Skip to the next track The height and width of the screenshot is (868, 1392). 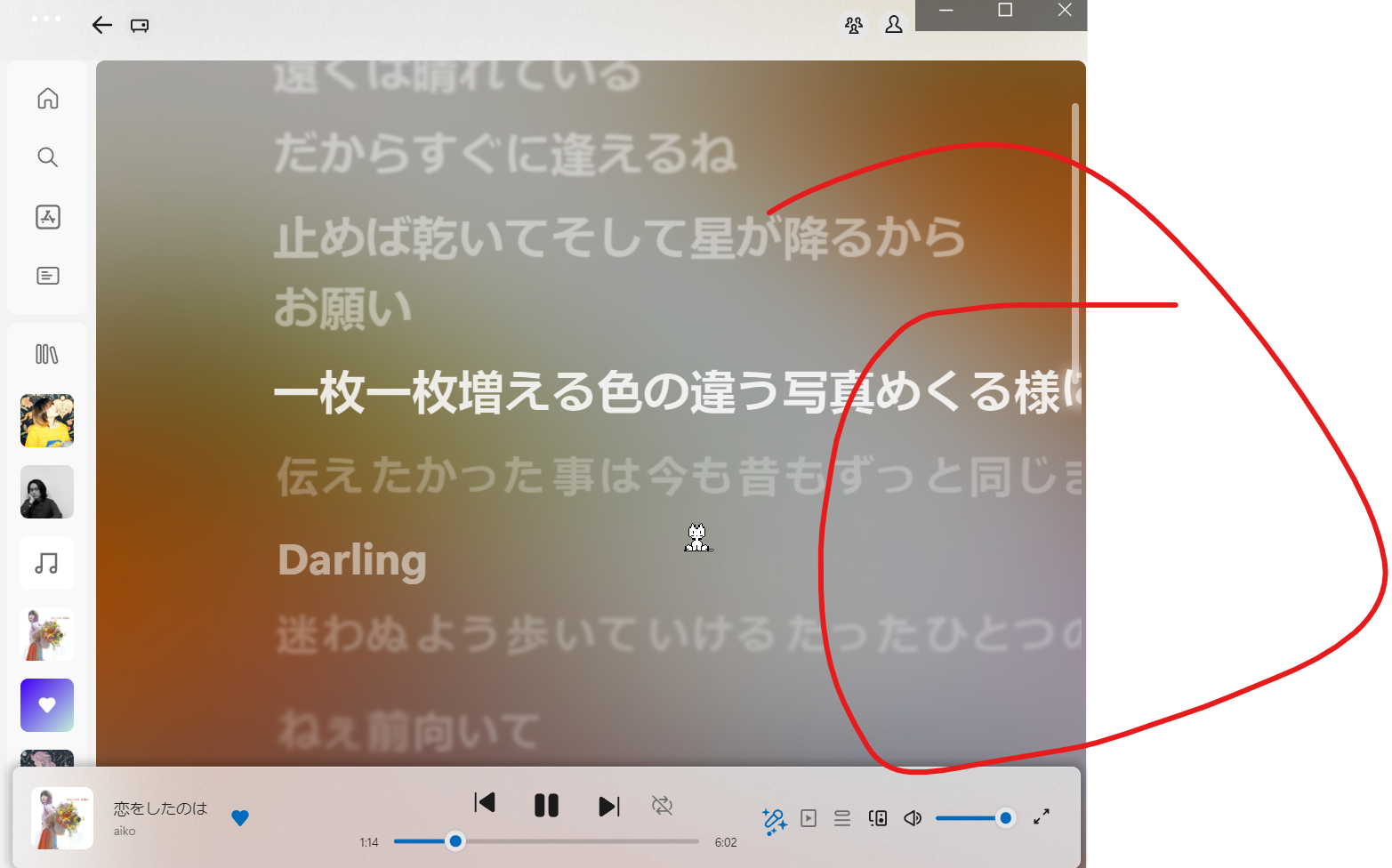608,805
